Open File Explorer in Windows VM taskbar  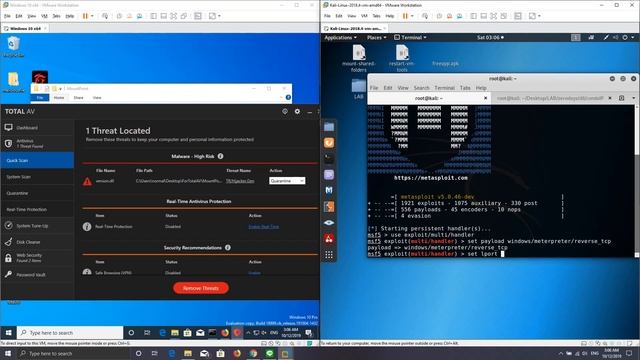[175, 333]
